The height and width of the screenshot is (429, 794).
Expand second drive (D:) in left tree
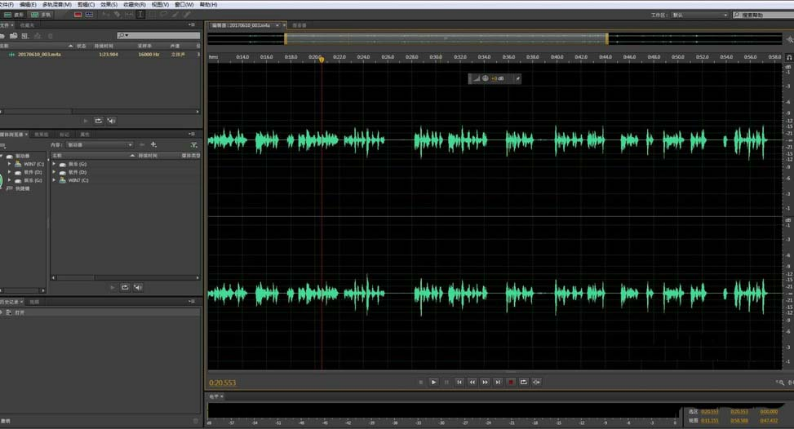(x=10, y=172)
